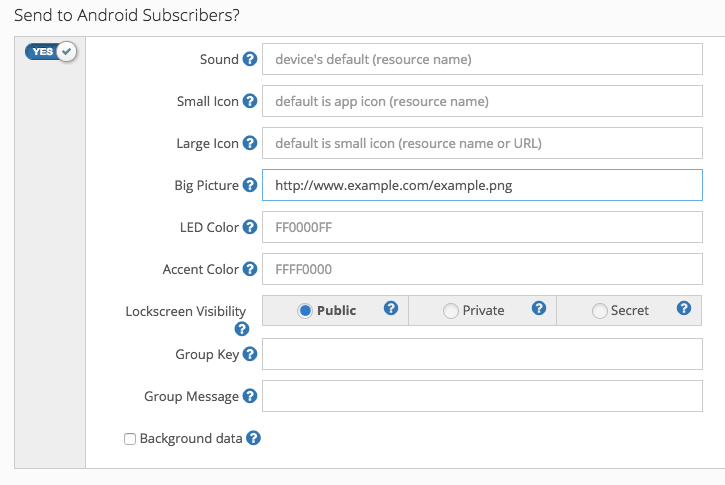This screenshot has height=485, width=725.
Task: Open help icon beside Public visibility option
Action: 392,309
